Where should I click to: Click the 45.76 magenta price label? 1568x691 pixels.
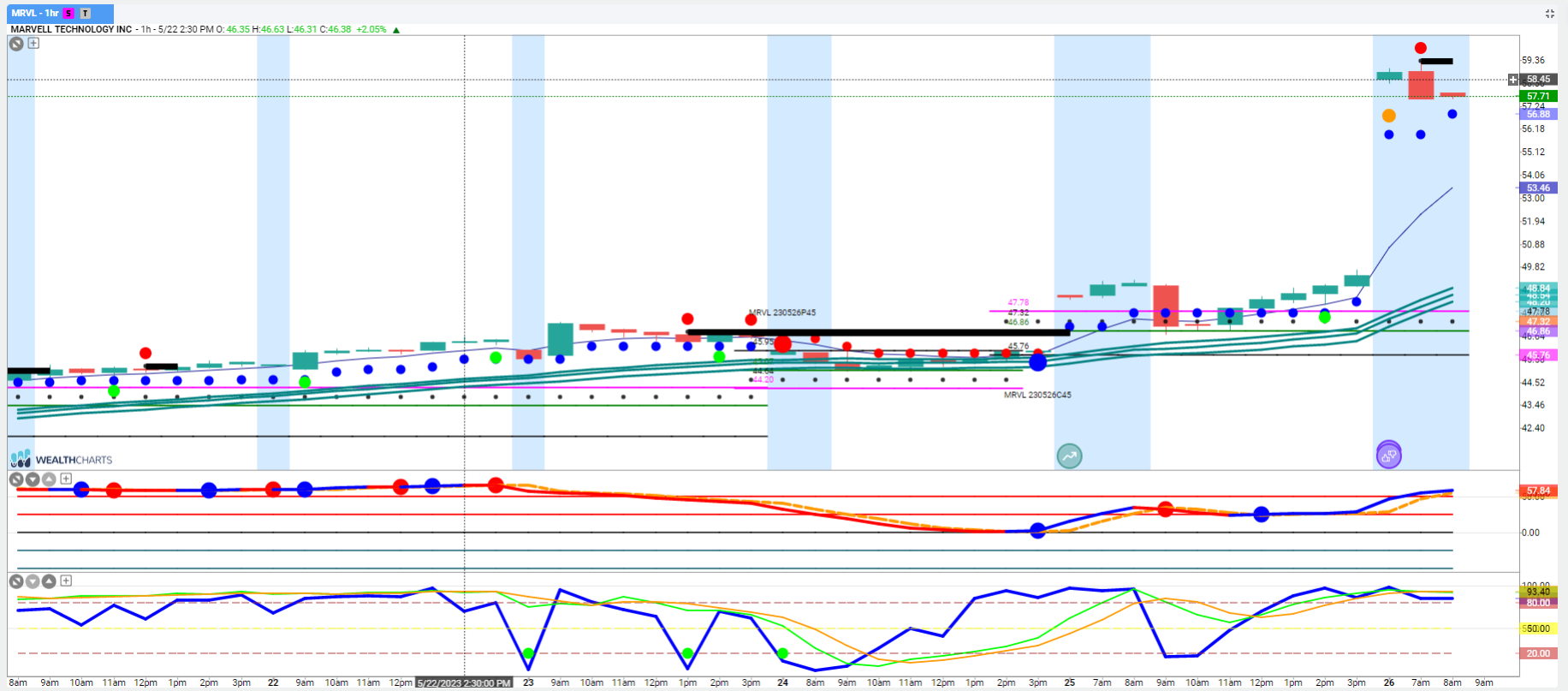(1538, 354)
